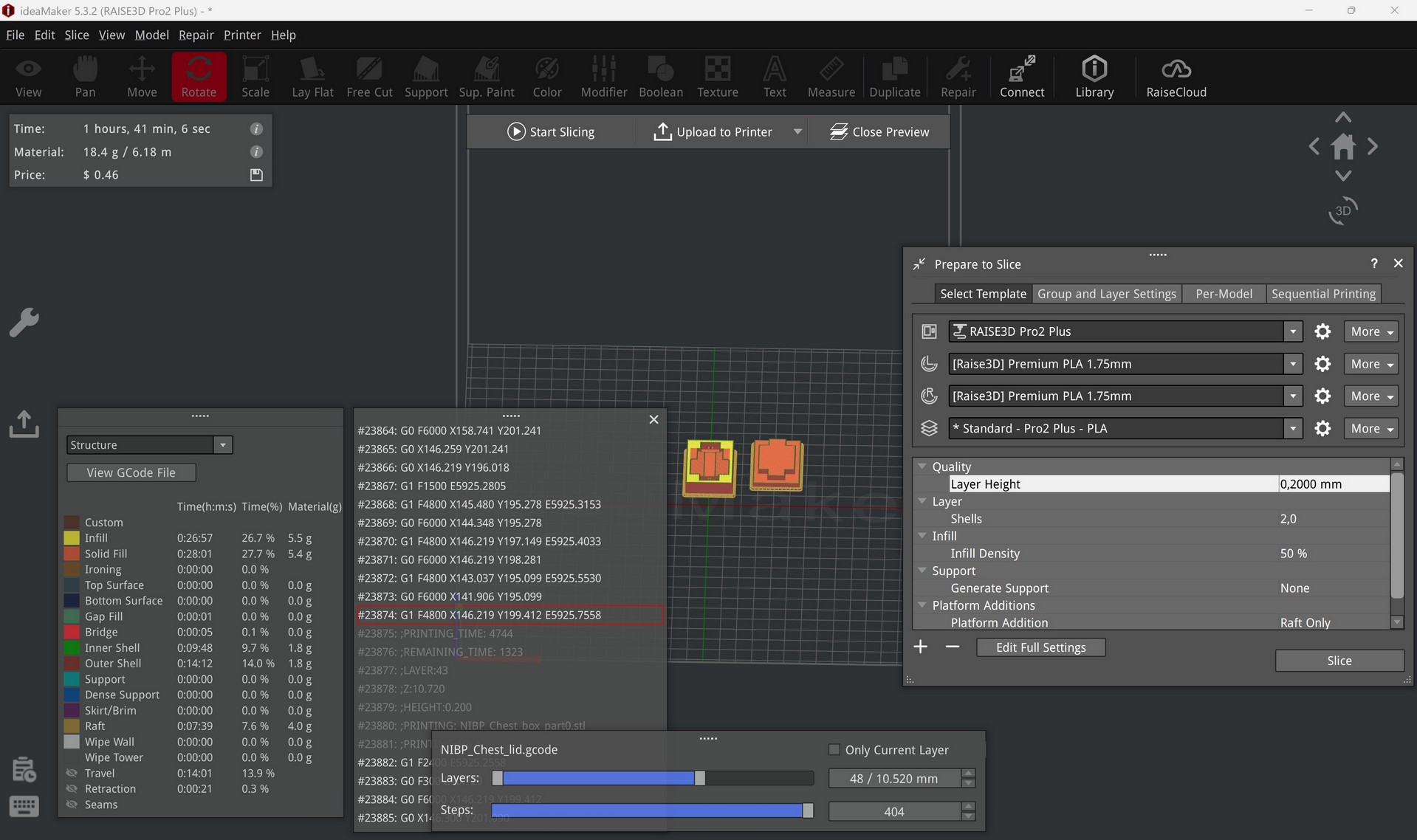Open the File menu
1417x840 pixels.
coord(15,35)
